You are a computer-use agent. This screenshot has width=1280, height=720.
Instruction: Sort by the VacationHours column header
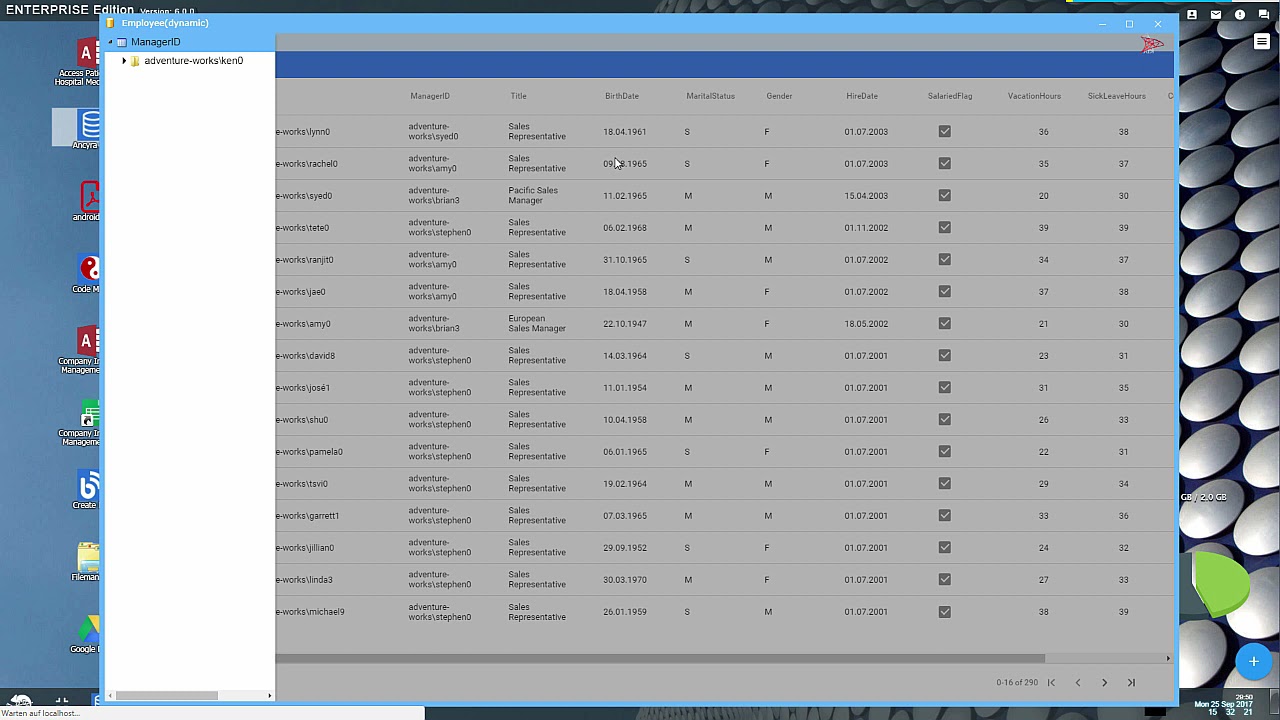1034,96
